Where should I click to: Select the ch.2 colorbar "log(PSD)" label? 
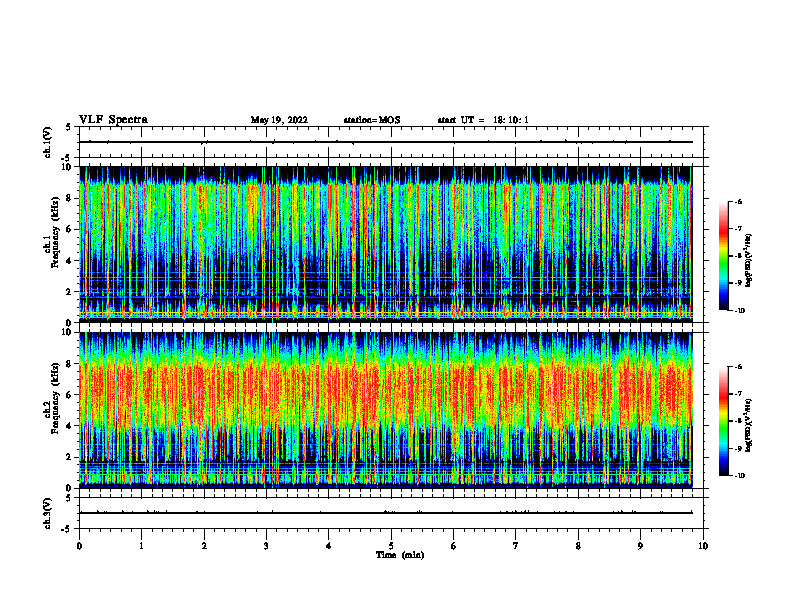pyautogui.click(x=749, y=425)
